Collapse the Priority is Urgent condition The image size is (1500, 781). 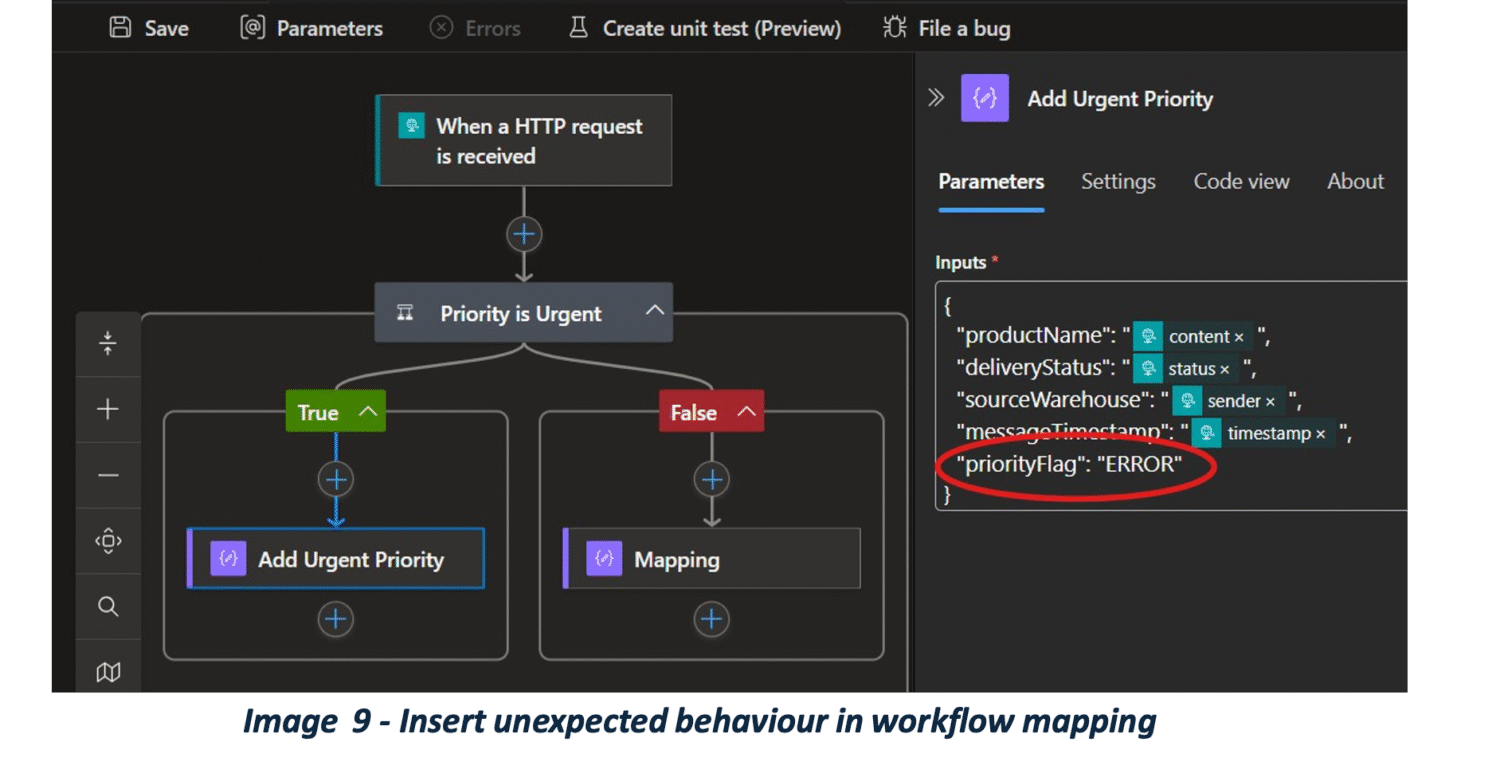point(655,311)
